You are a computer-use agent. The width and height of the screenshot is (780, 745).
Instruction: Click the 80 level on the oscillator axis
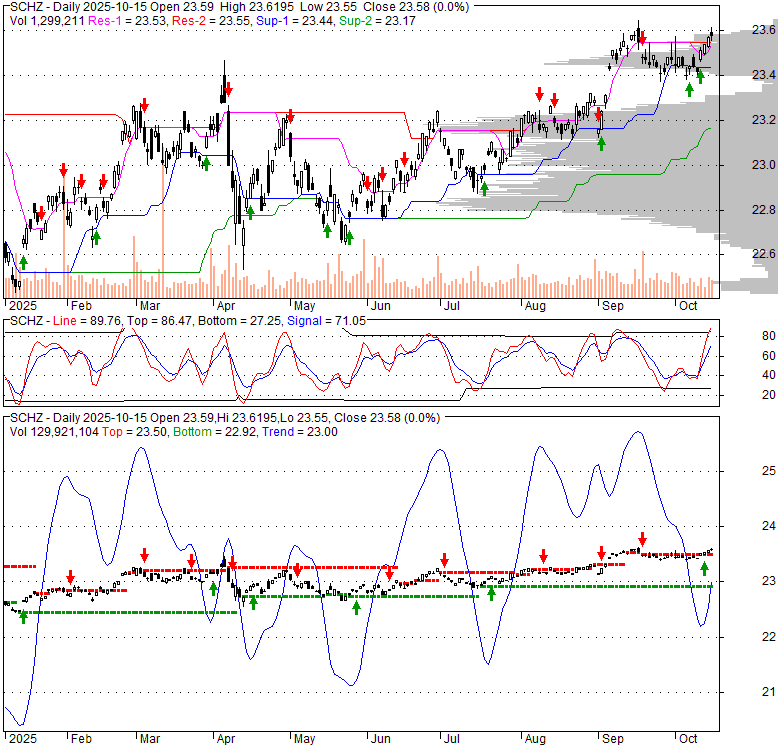tap(769, 336)
